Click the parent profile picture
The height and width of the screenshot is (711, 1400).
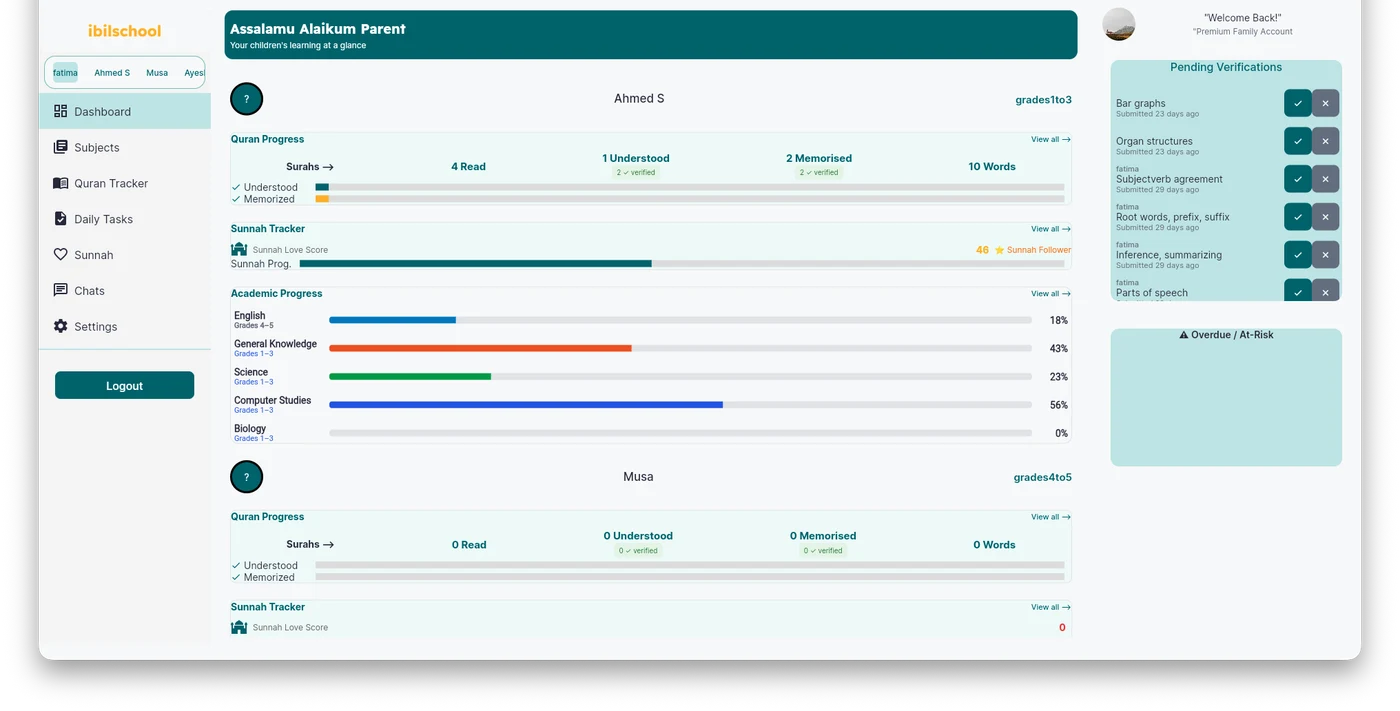[x=1119, y=24]
